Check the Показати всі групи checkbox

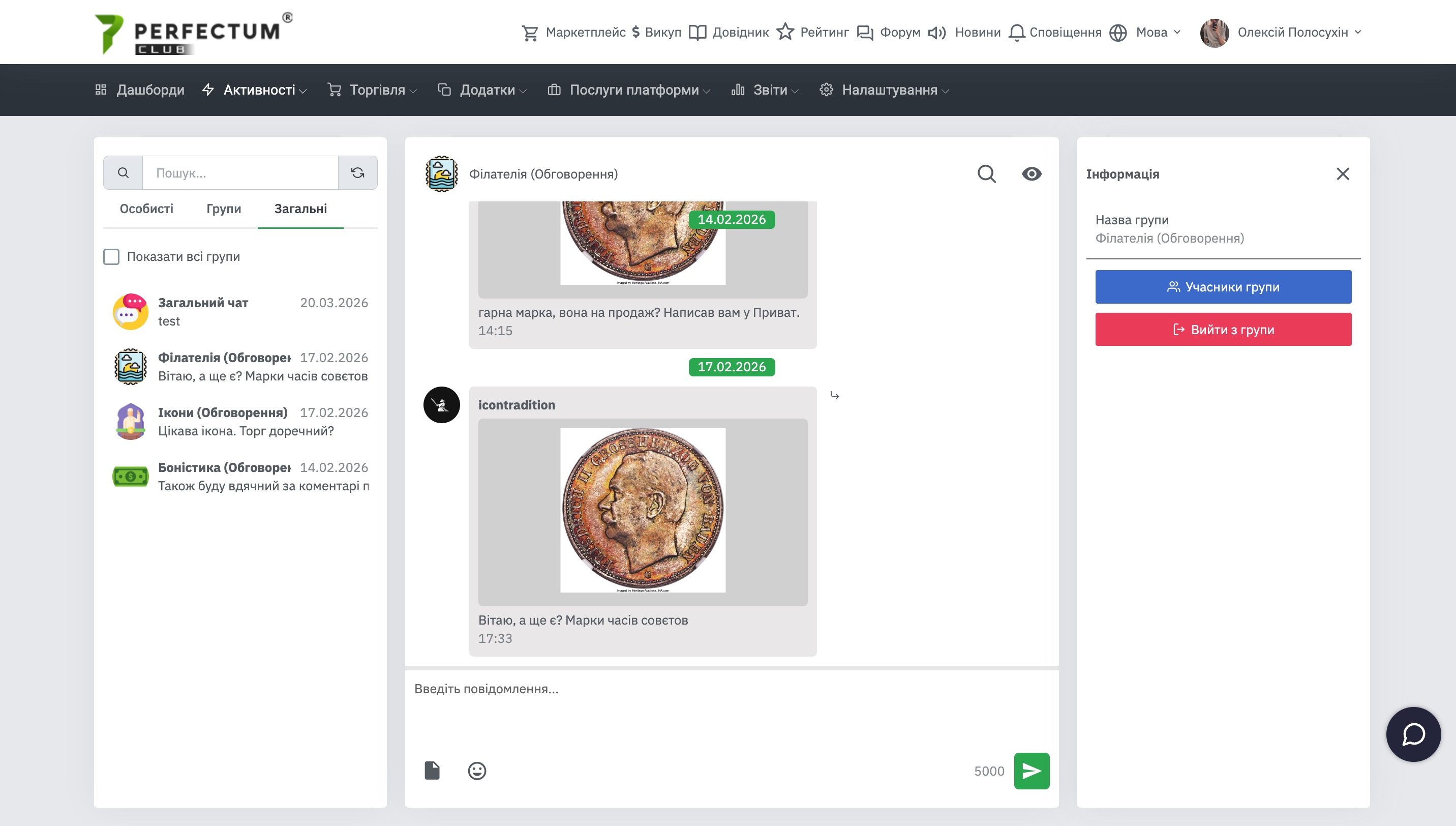pyautogui.click(x=112, y=256)
